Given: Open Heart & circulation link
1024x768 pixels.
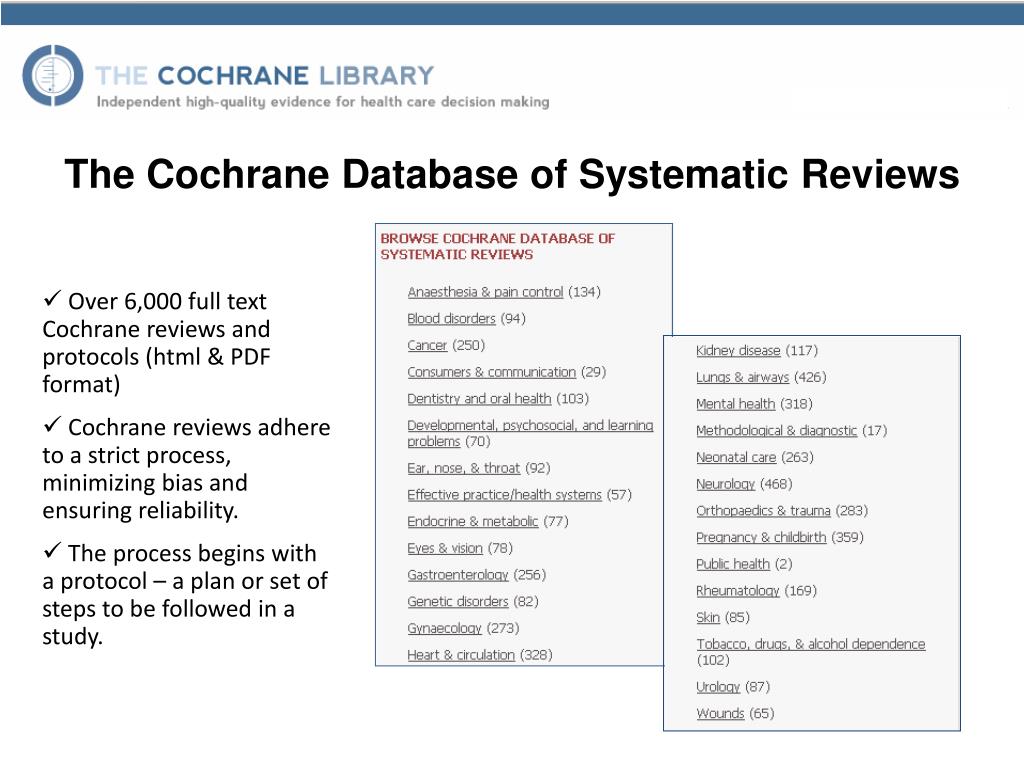Looking at the screenshot, I should [460, 655].
